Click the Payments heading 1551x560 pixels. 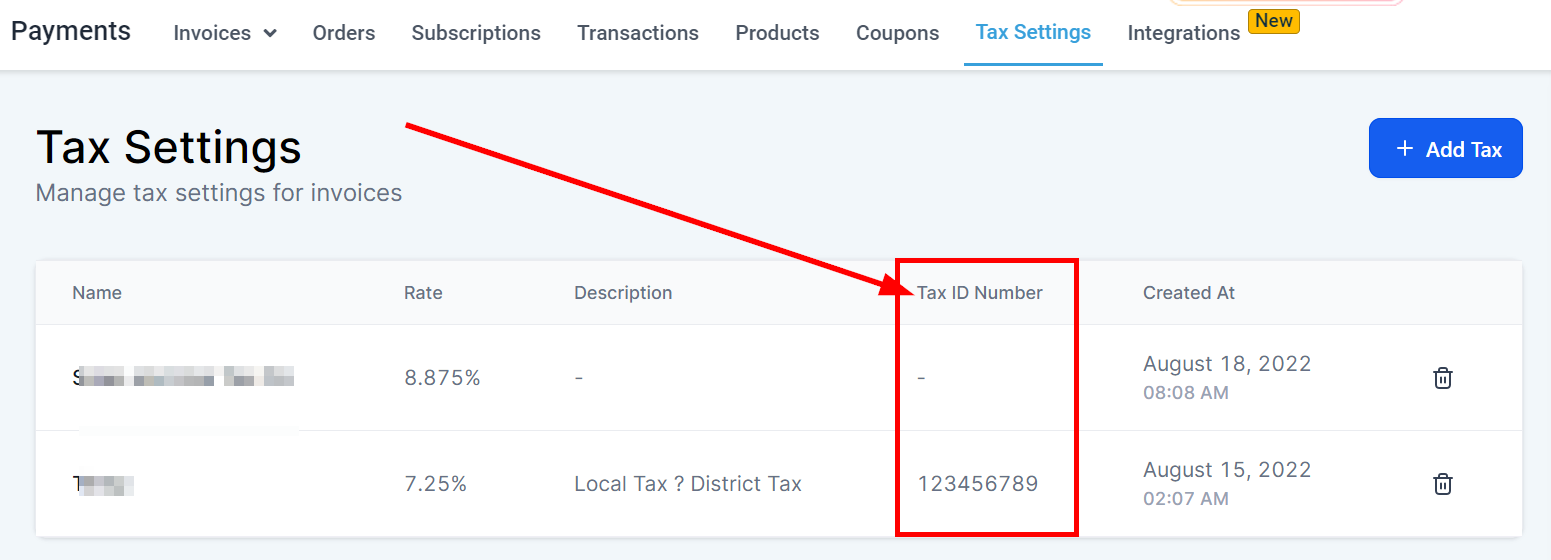click(71, 31)
